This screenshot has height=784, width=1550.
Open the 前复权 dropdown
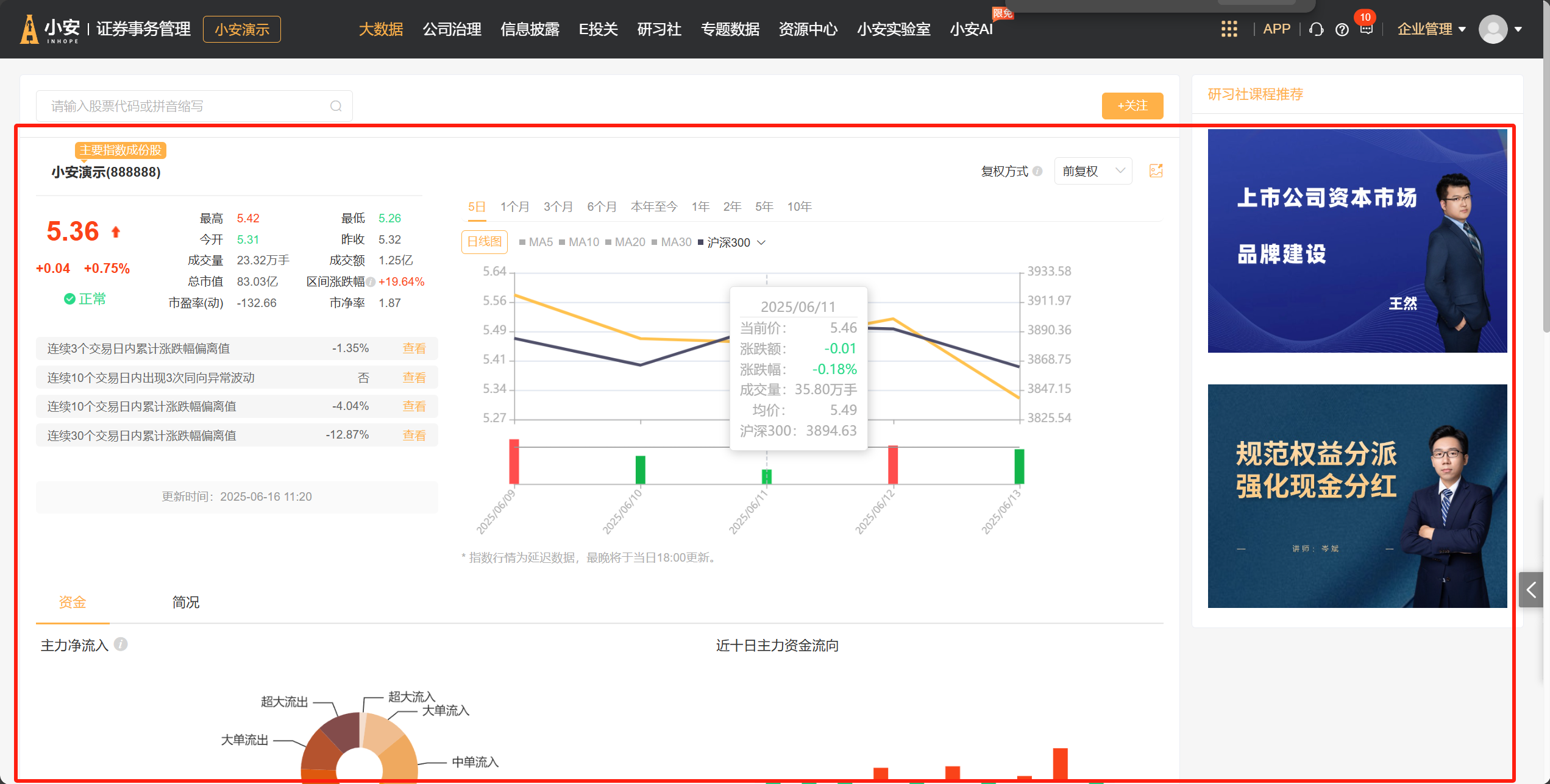[x=1093, y=171]
